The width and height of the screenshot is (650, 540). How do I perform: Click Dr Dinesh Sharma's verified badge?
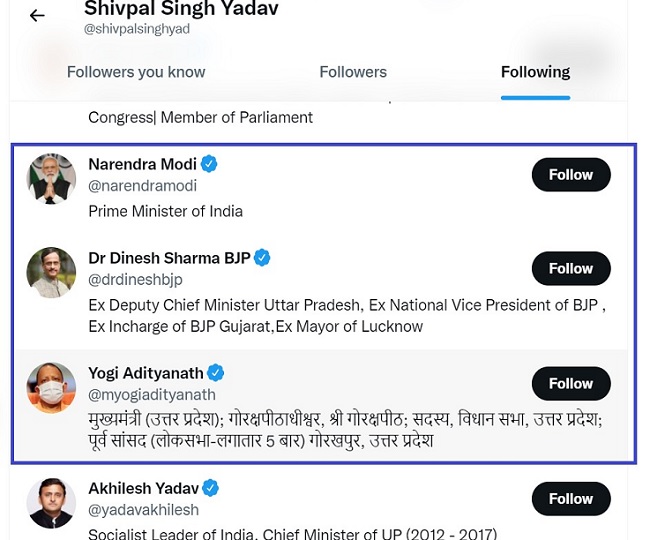pos(262,257)
